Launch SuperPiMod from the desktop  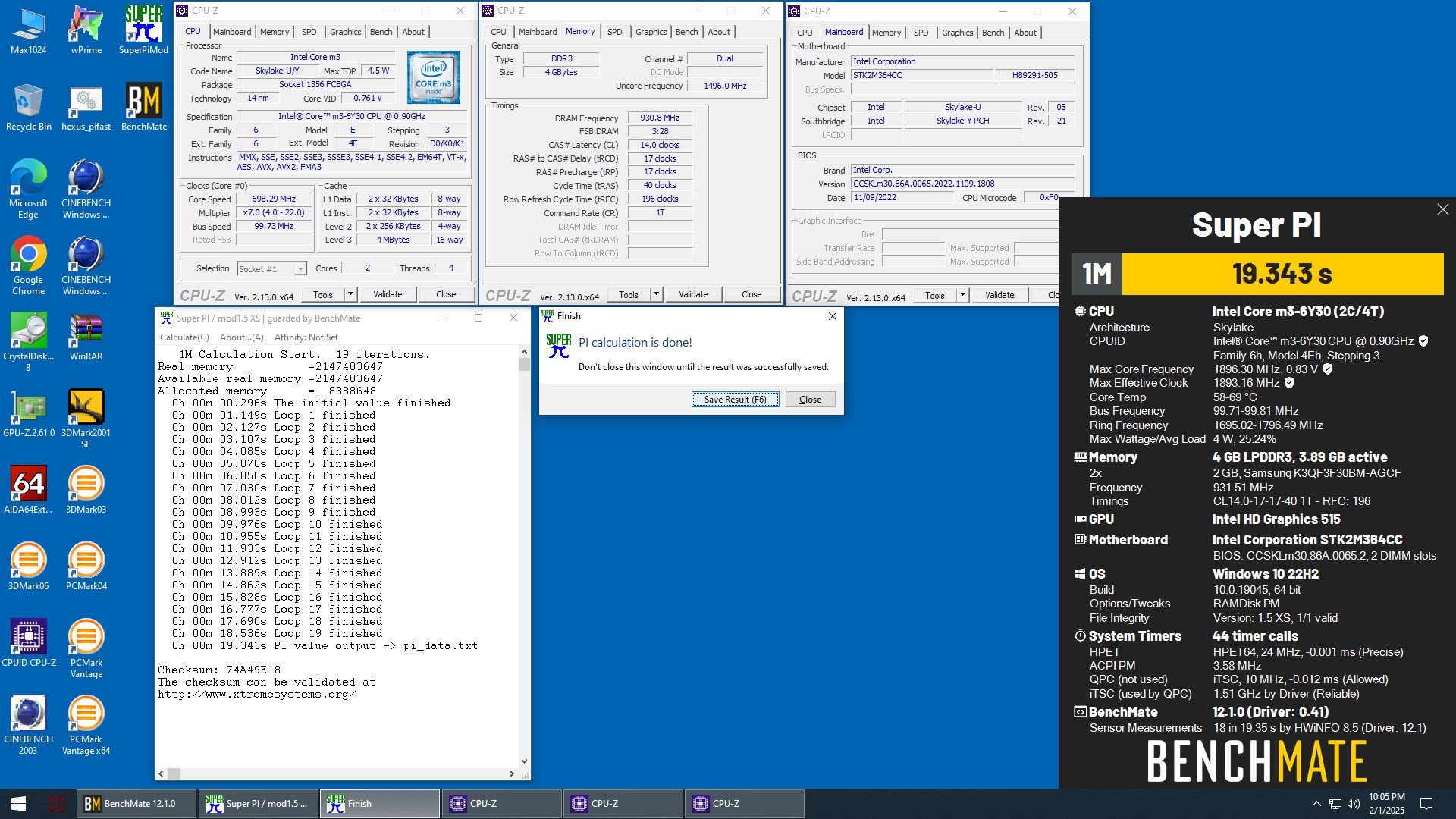[143, 30]
